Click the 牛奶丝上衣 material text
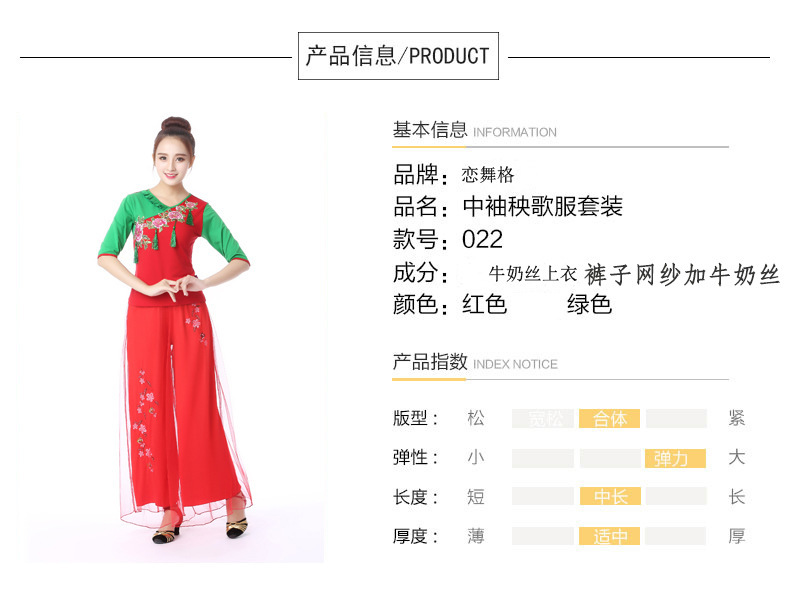Screen dimensions: 790x592 [533, 274]
